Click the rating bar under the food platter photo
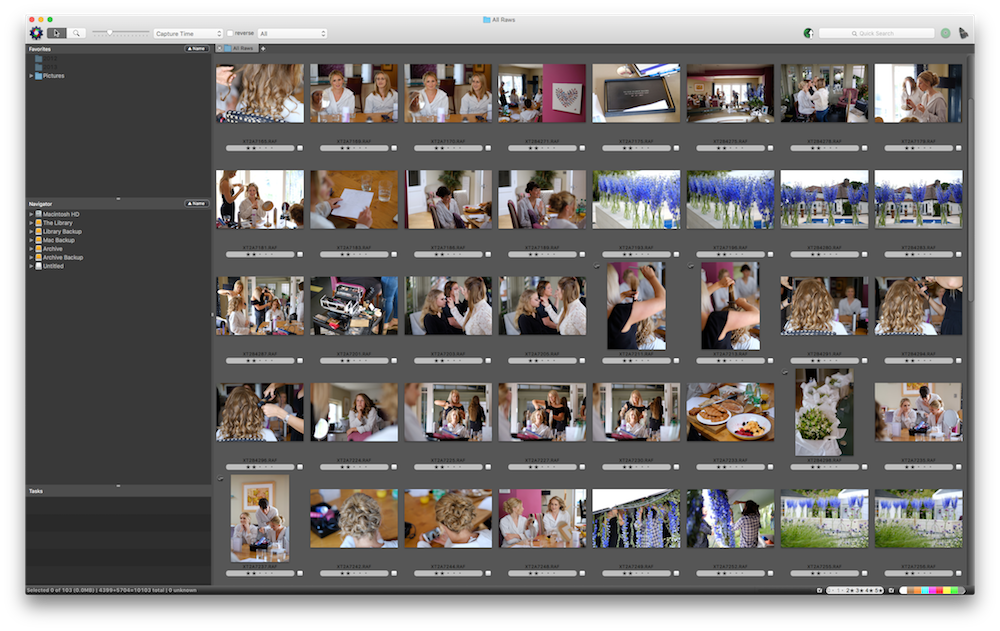This screenshot has height=631, width=1000. tap(730, 467)
